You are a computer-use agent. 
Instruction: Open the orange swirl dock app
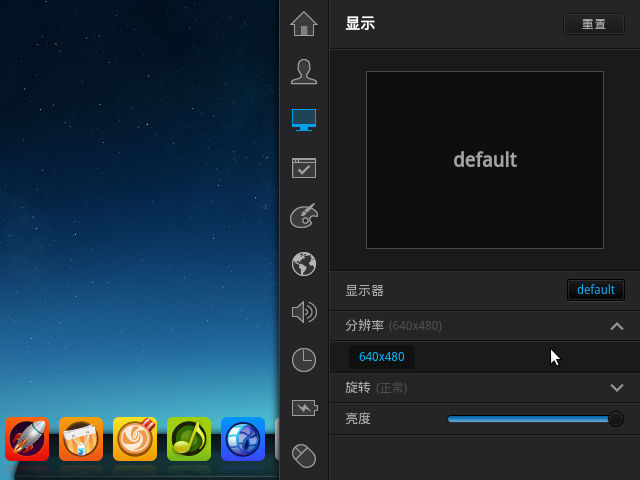[135, 439]
